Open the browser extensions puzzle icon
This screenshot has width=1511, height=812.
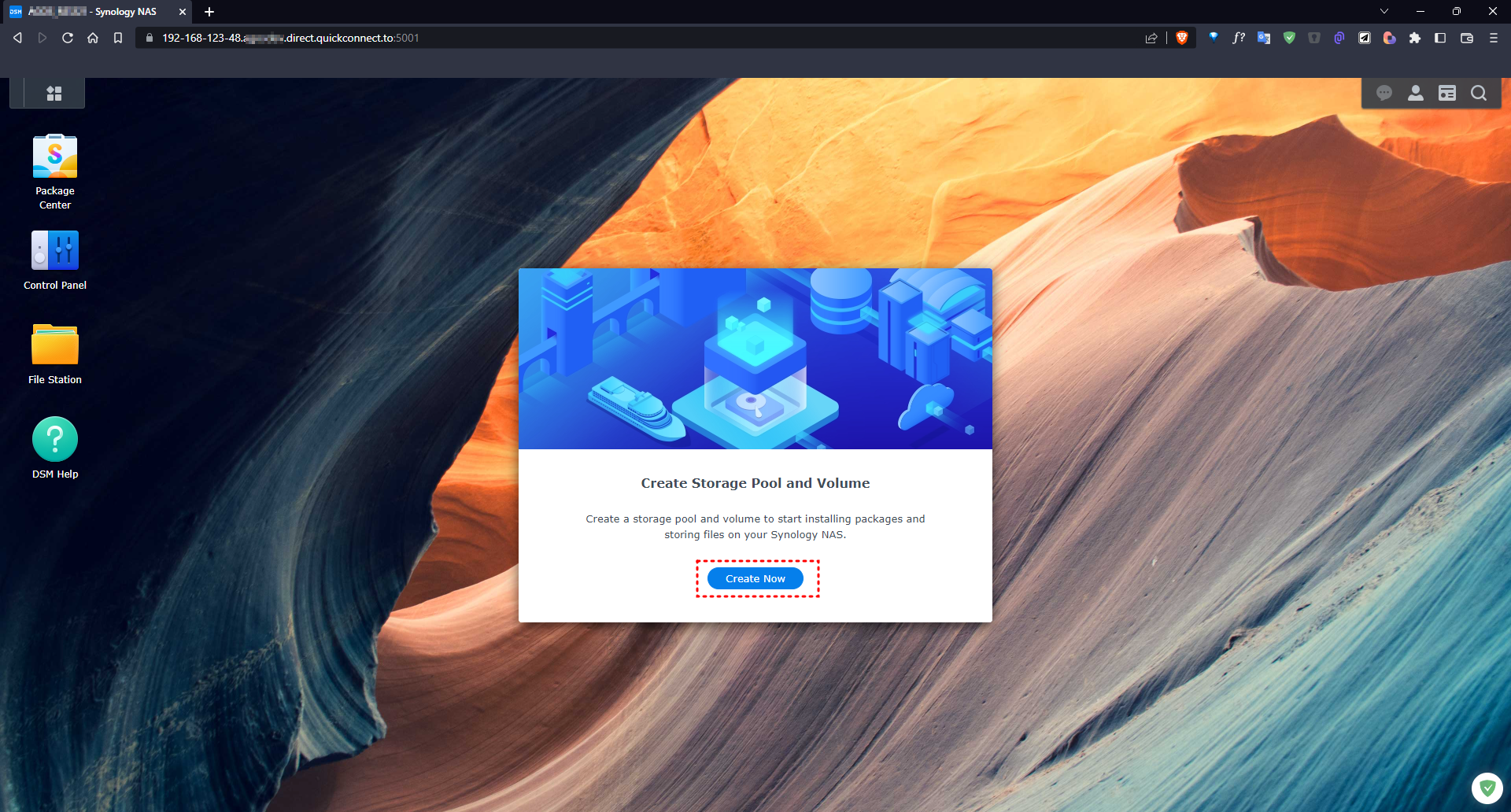point(1415,38)
